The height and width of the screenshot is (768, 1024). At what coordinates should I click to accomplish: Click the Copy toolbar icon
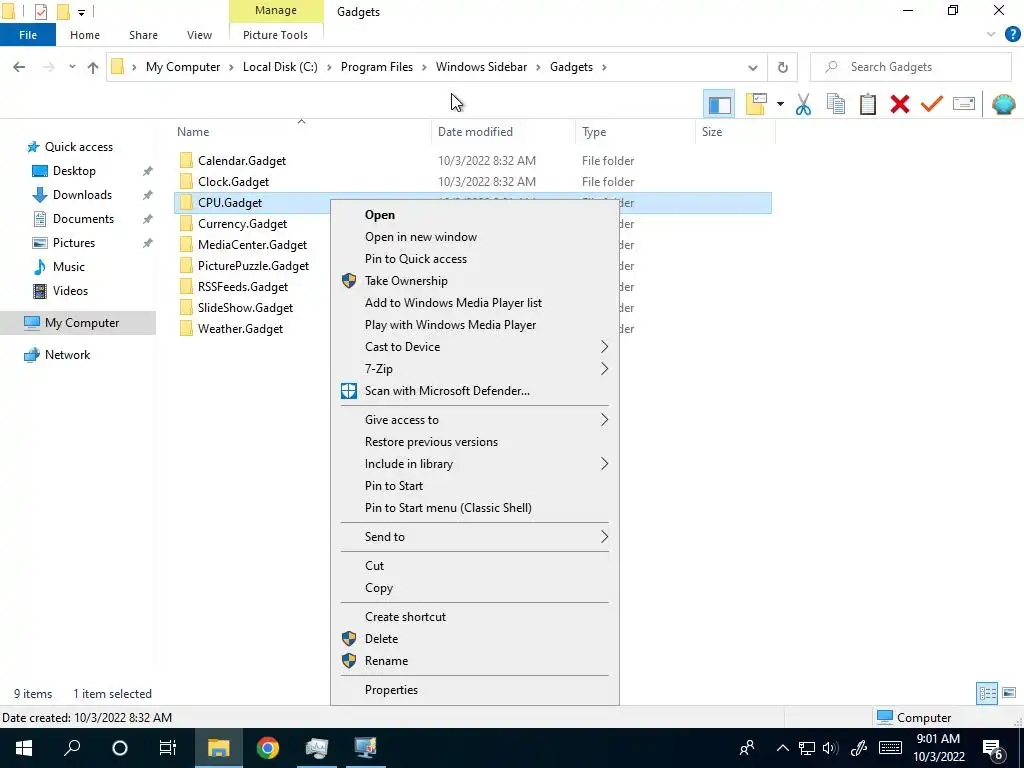tap(835, 104)
